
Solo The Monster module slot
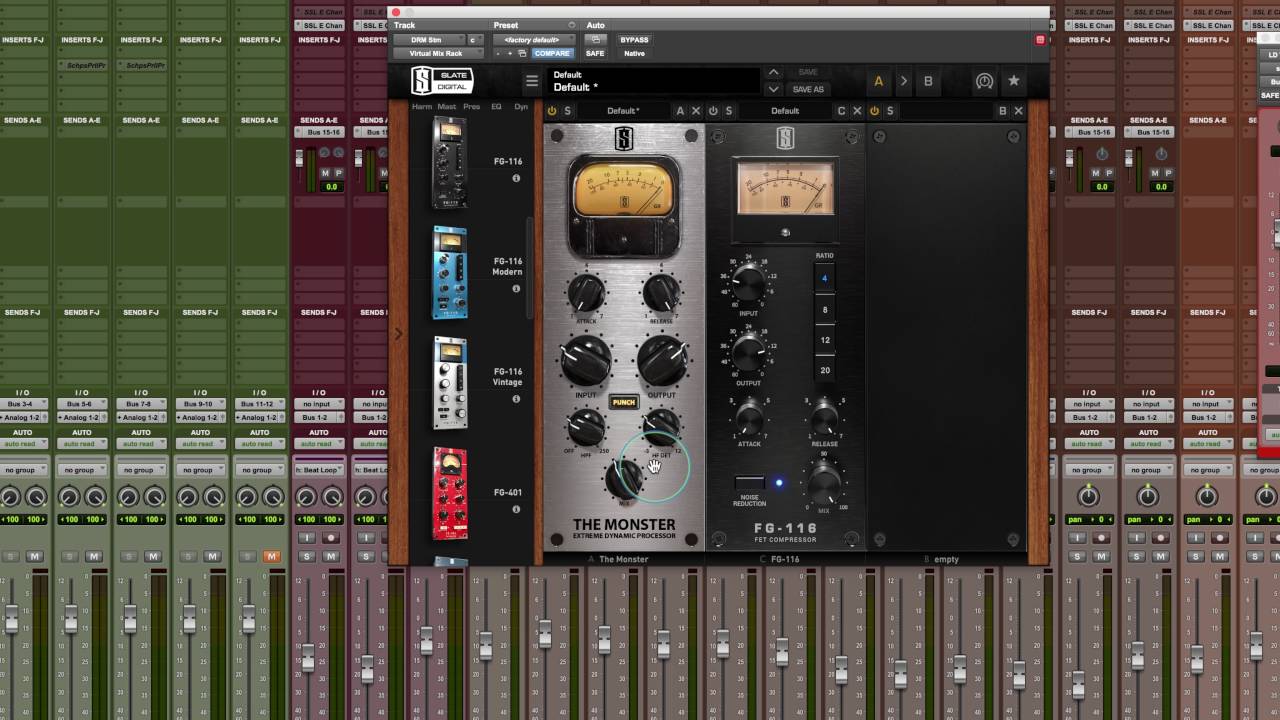tap(567, 111)
